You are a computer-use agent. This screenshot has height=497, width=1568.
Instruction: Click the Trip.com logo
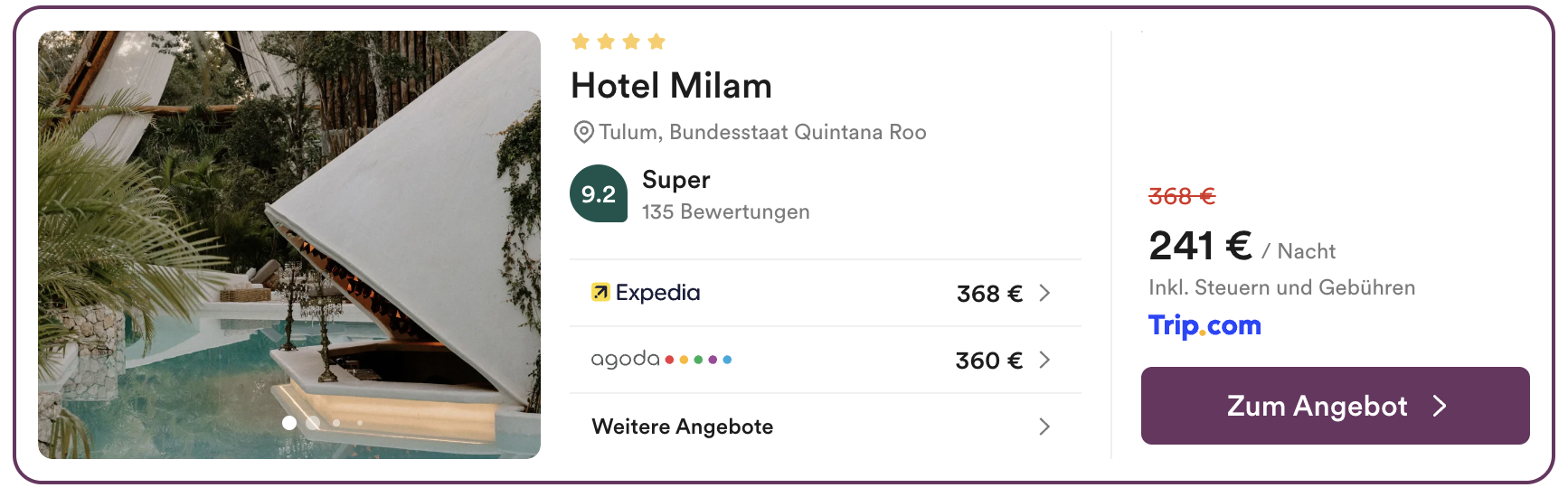coord(1204,325)
